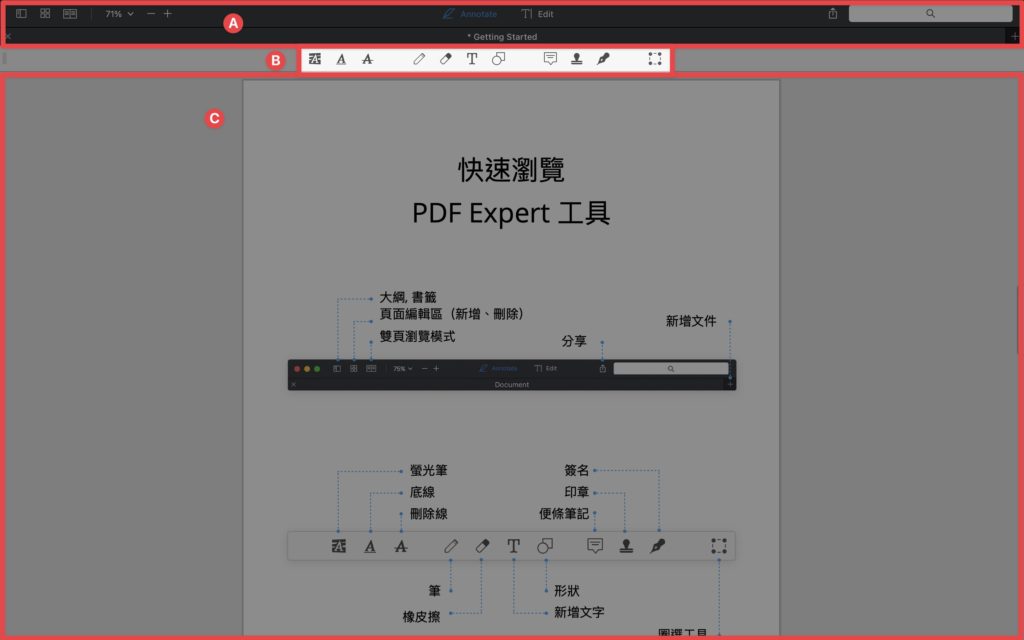Click the label 簽名

576,470
